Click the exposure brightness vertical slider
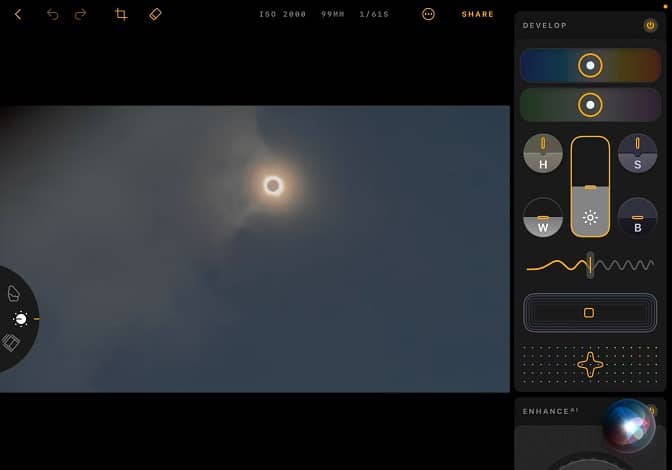 590,187
